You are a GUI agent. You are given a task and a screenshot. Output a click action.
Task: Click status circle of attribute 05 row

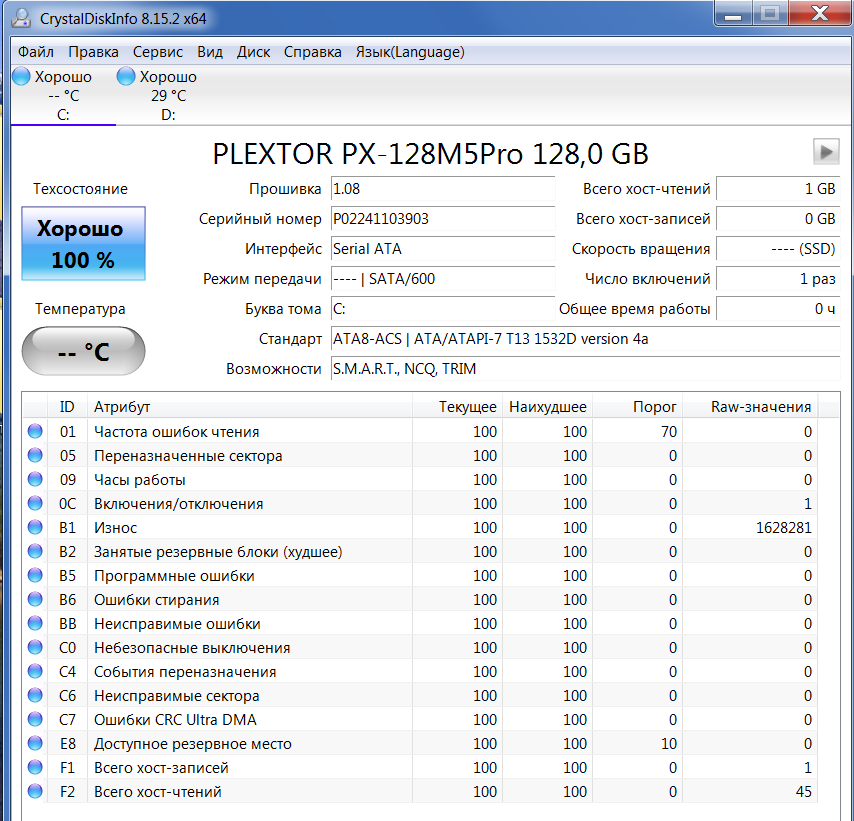pos(35,455)
